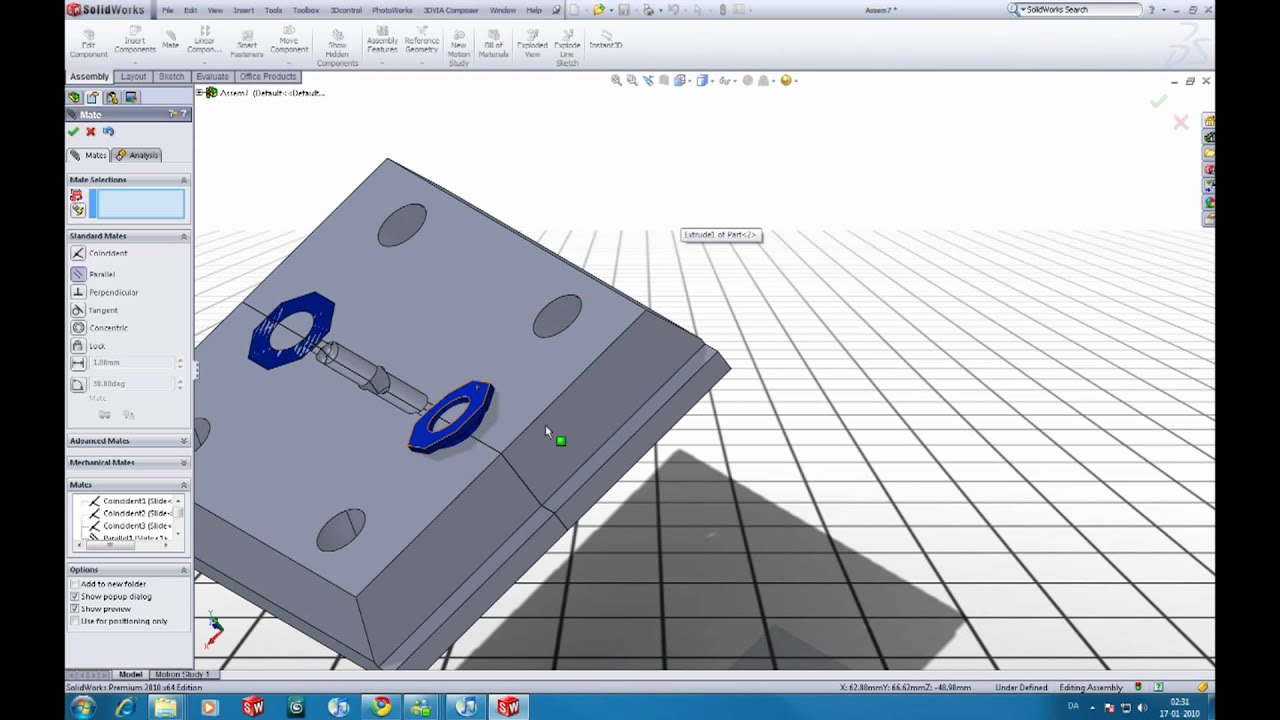
Task: Collapse the Options section
Action: point(184,570)
